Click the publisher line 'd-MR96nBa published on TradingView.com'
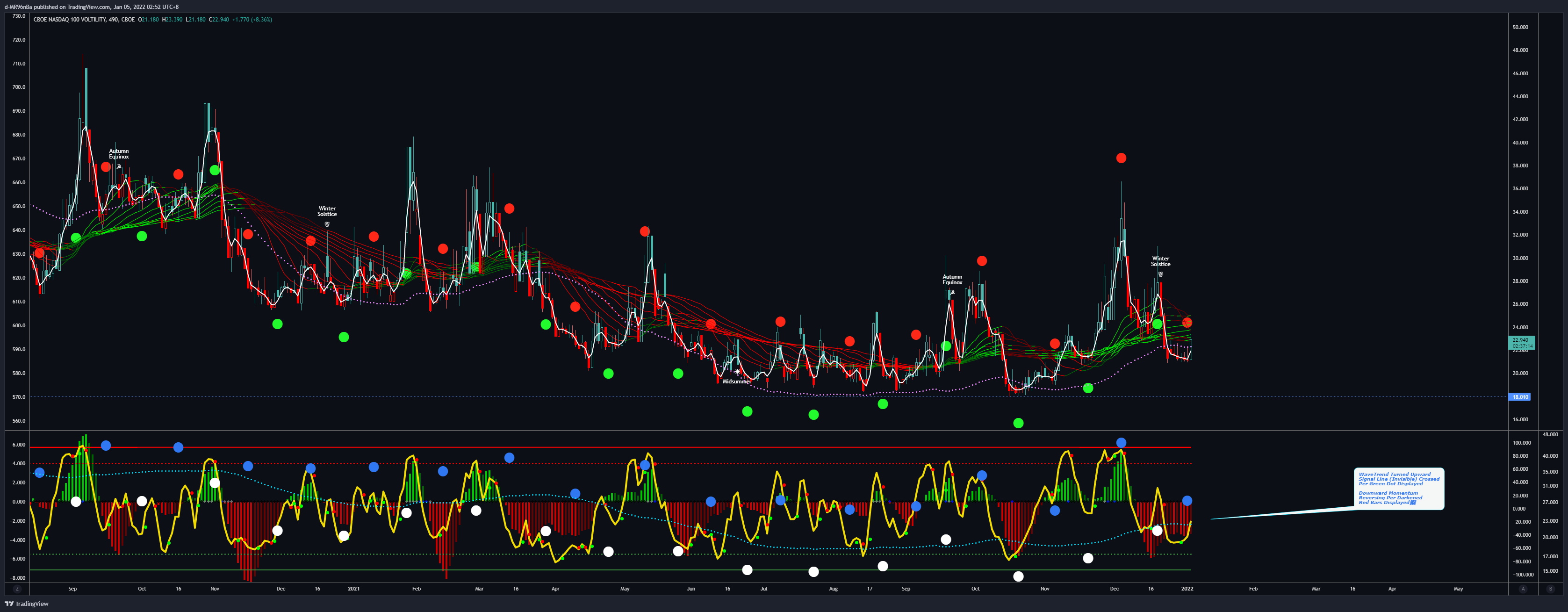This screenshot has width=1568, height=612. 58,7
